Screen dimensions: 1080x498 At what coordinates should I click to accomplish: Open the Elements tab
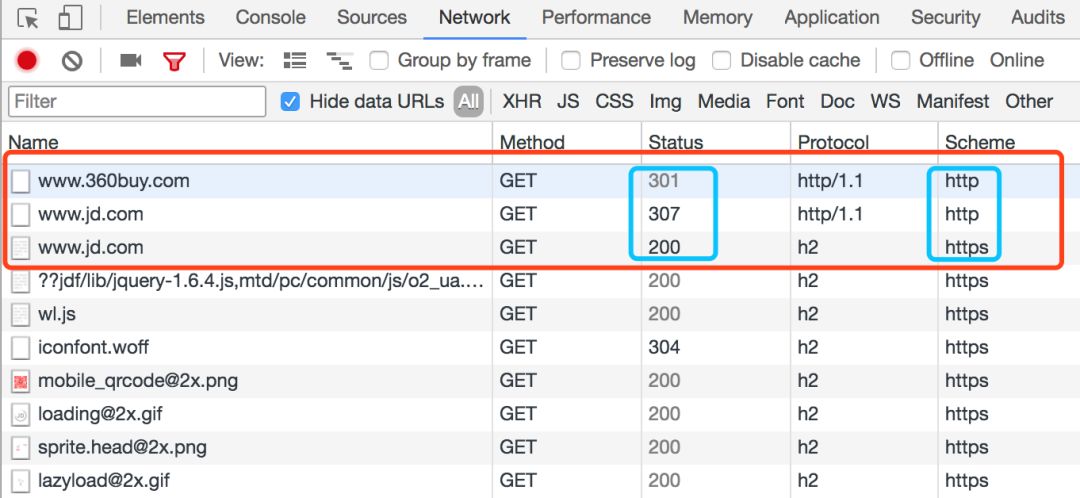(165, 18)
